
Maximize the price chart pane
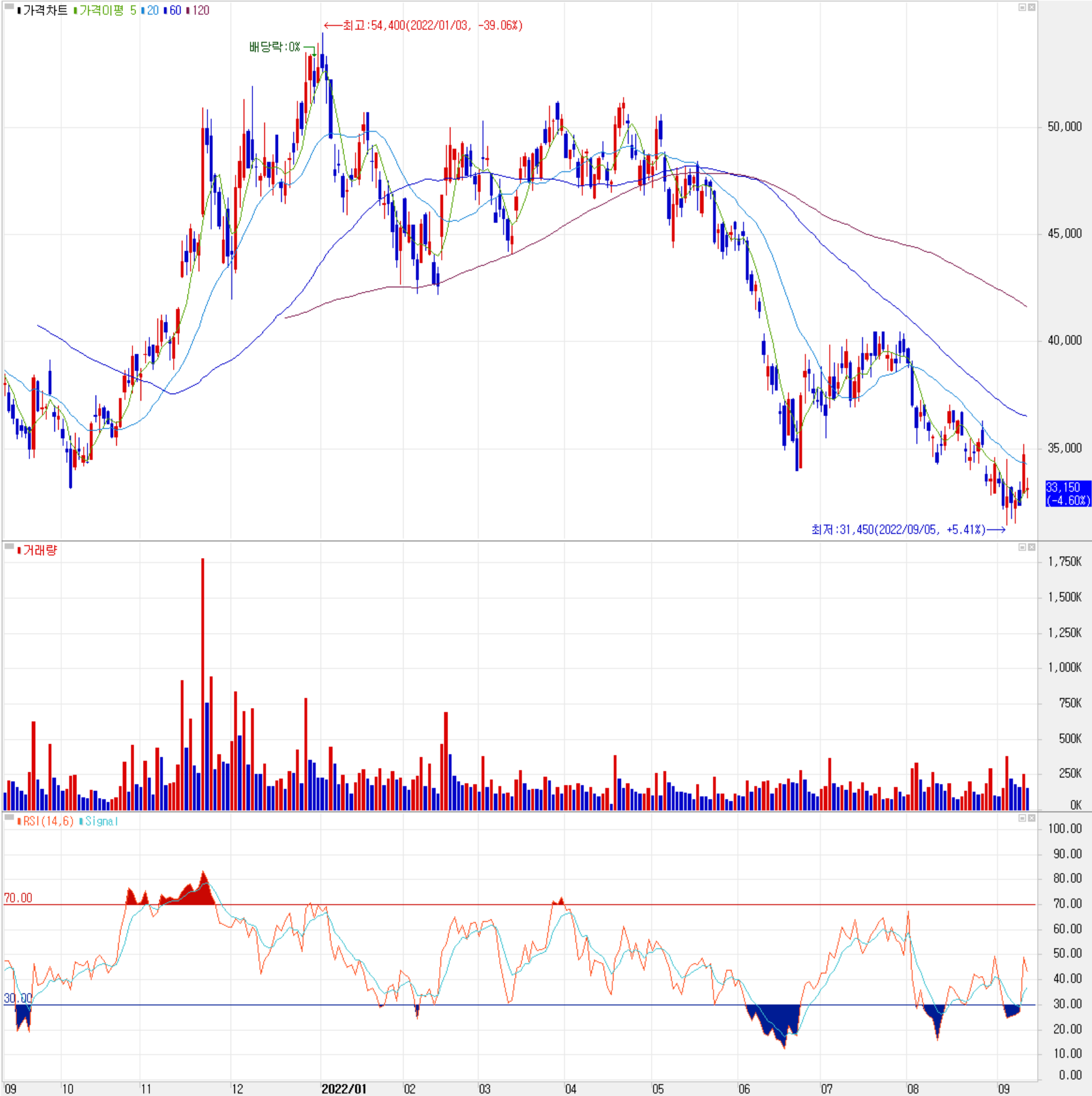tap(1022, 7)
